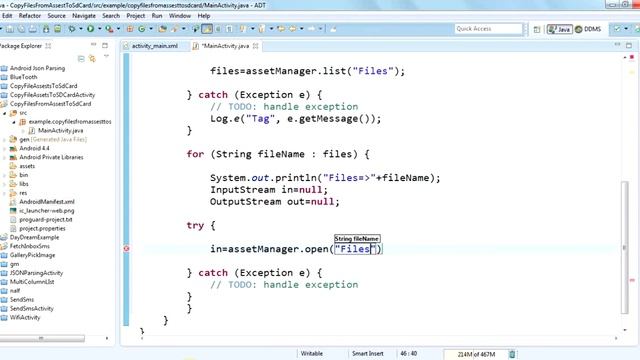The width and height of the screenshot is (640, 360).
Task: Expand the Android Private Libraries node
Action: 4,158
